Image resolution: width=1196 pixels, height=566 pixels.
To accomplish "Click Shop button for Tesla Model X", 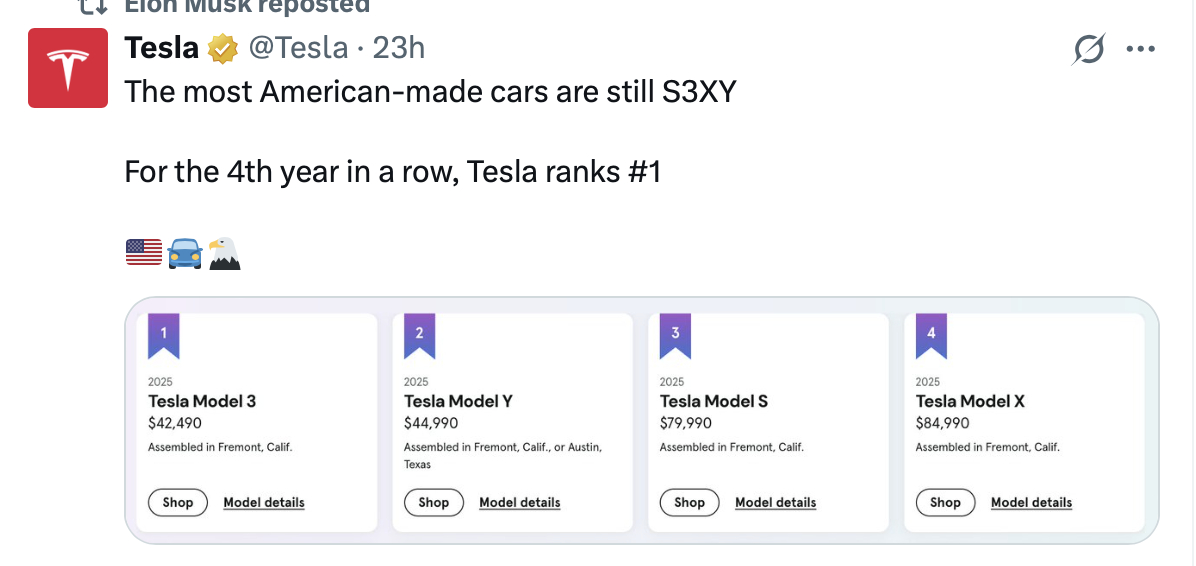I will click(x=945, y=503).
